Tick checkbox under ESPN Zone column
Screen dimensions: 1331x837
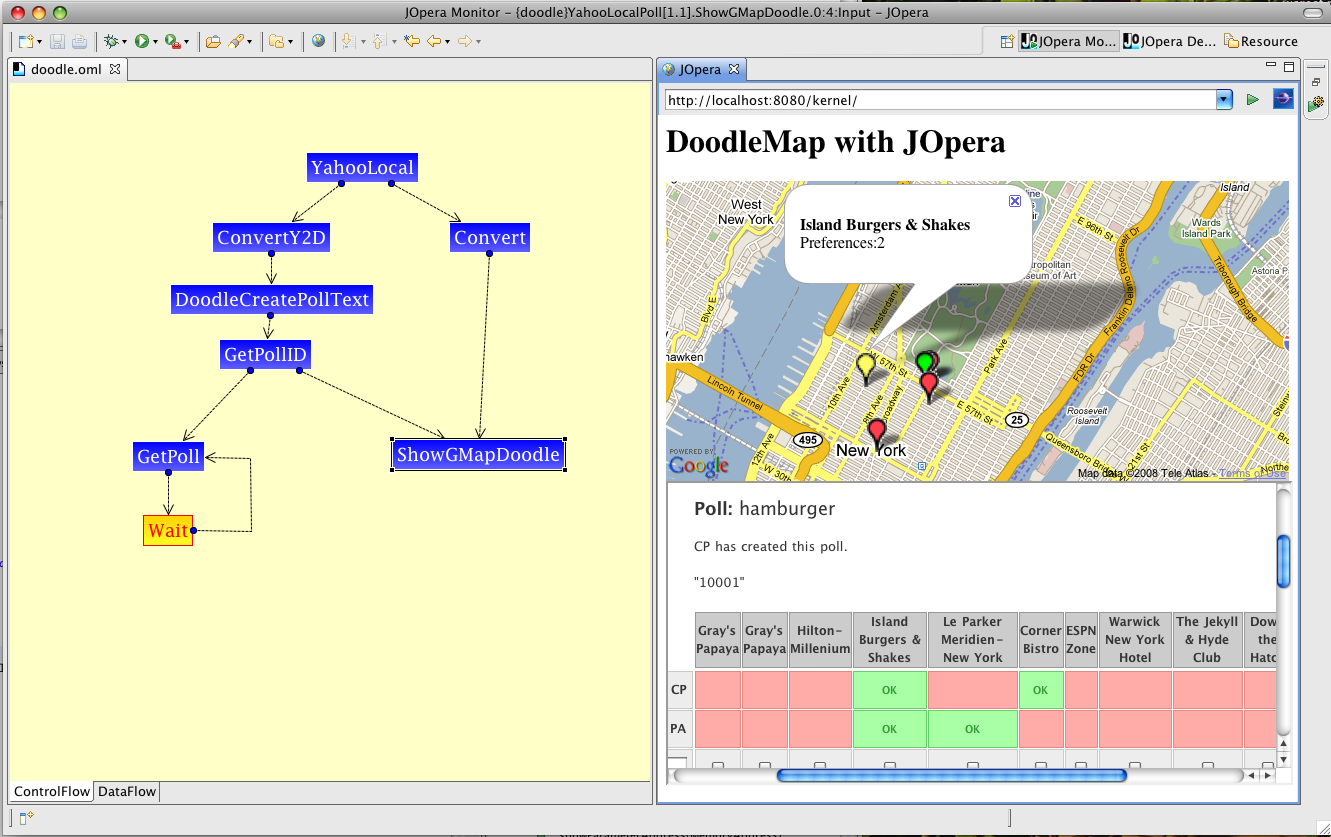[1081, 766]
